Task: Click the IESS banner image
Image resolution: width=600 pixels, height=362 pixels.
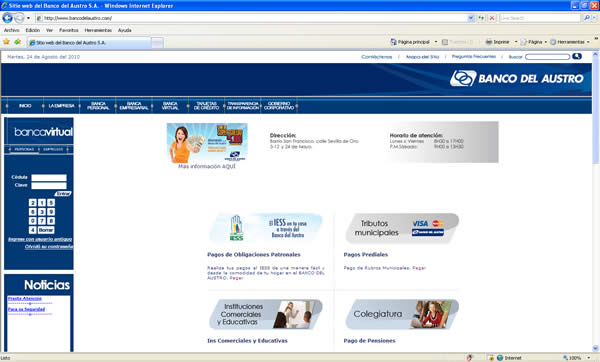Action: [266, 228]
